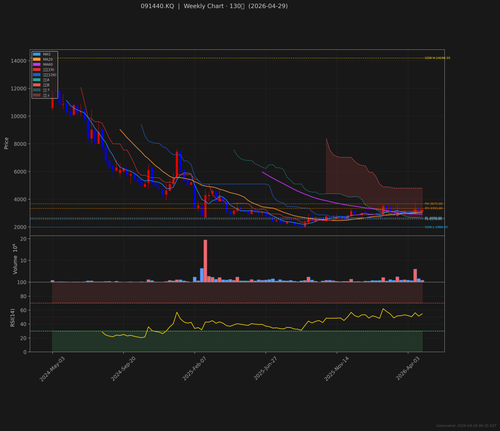This screenshot has width=500, height=431.
Task: Click the blue MA5 legend swatch
Action: (x=37, y=54)
